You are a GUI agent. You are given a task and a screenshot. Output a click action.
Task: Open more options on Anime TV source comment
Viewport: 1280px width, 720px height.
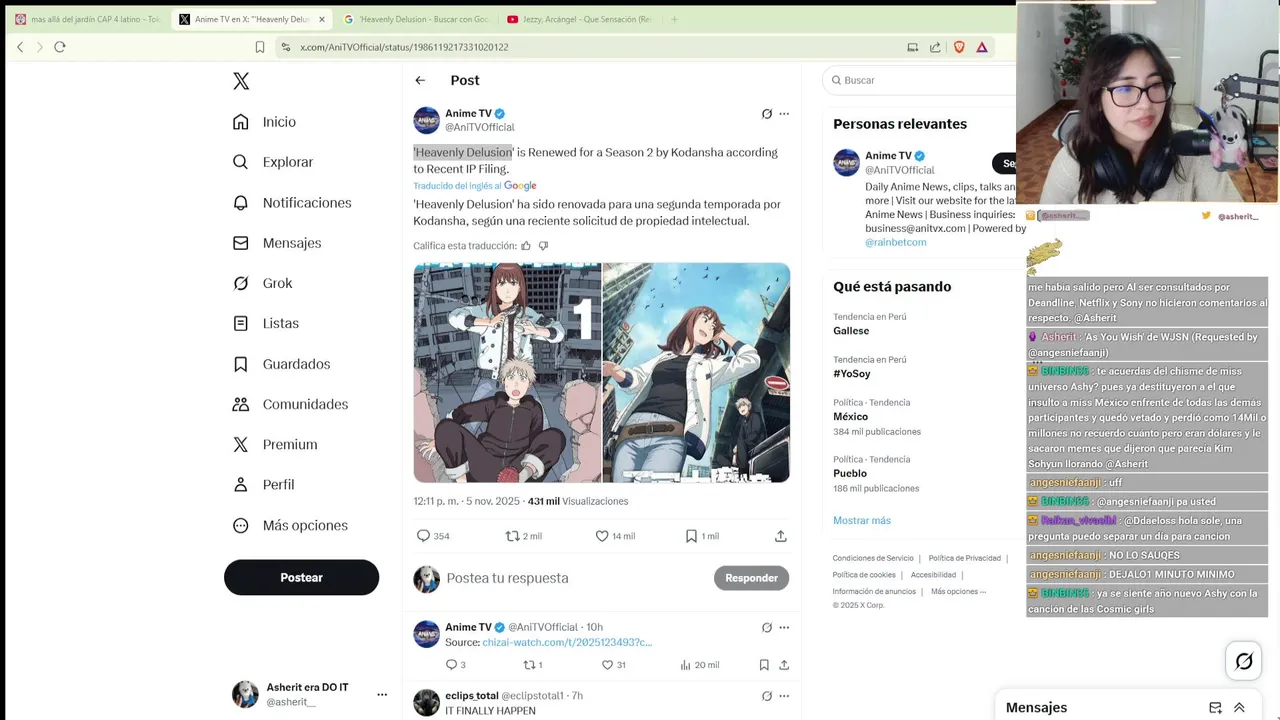click(x=784, y=628)
